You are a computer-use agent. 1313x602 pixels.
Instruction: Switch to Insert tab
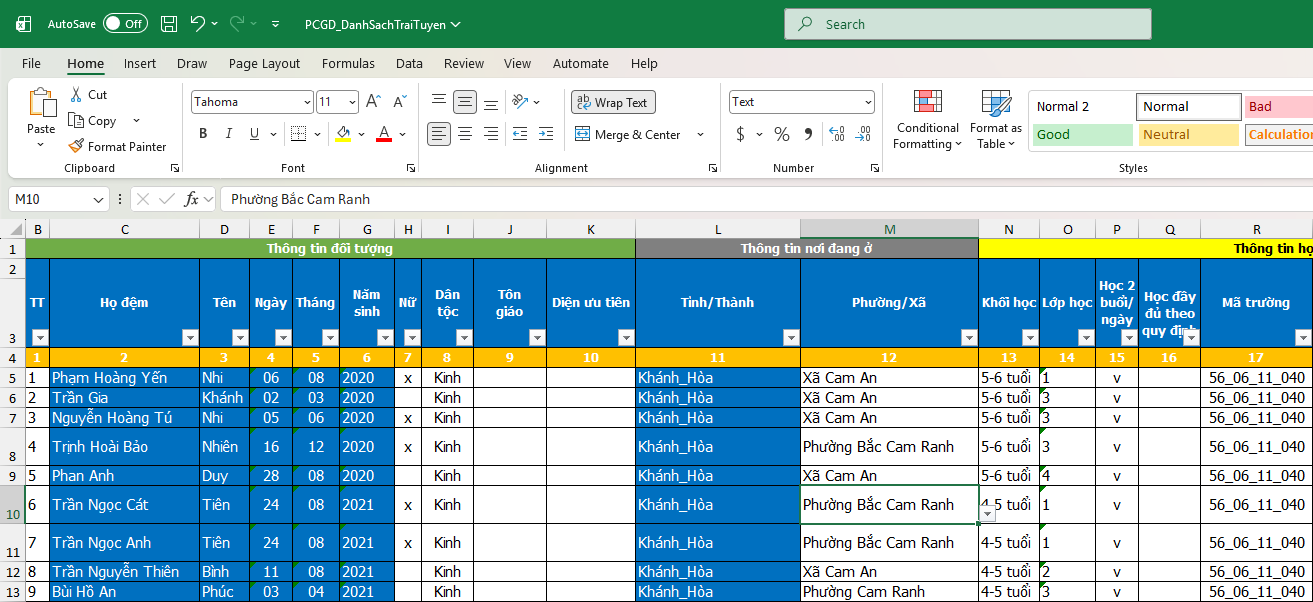pos(140,63)
